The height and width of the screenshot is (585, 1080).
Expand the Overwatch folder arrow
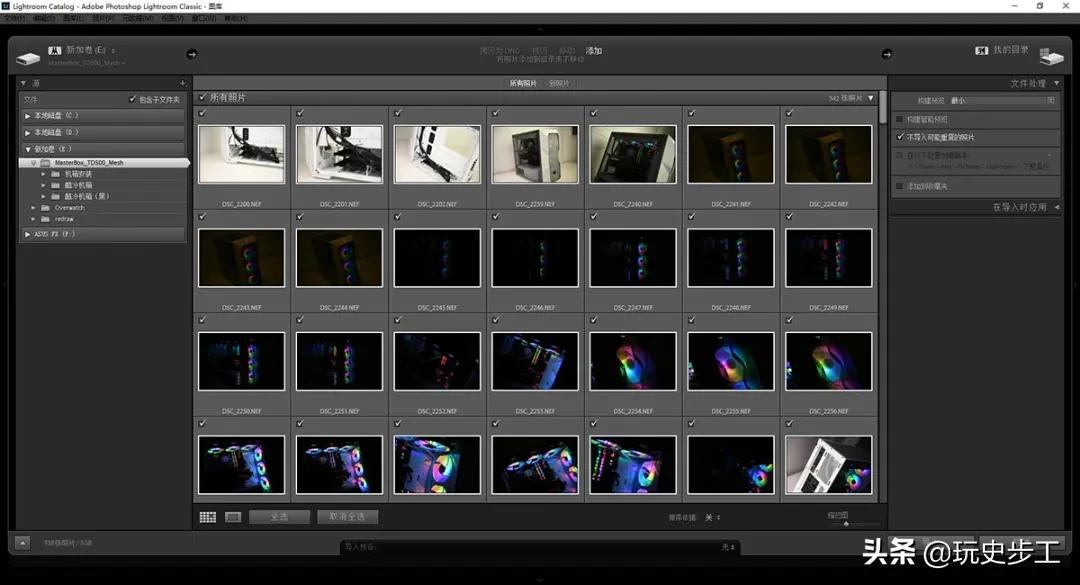[x=33, y=207]
